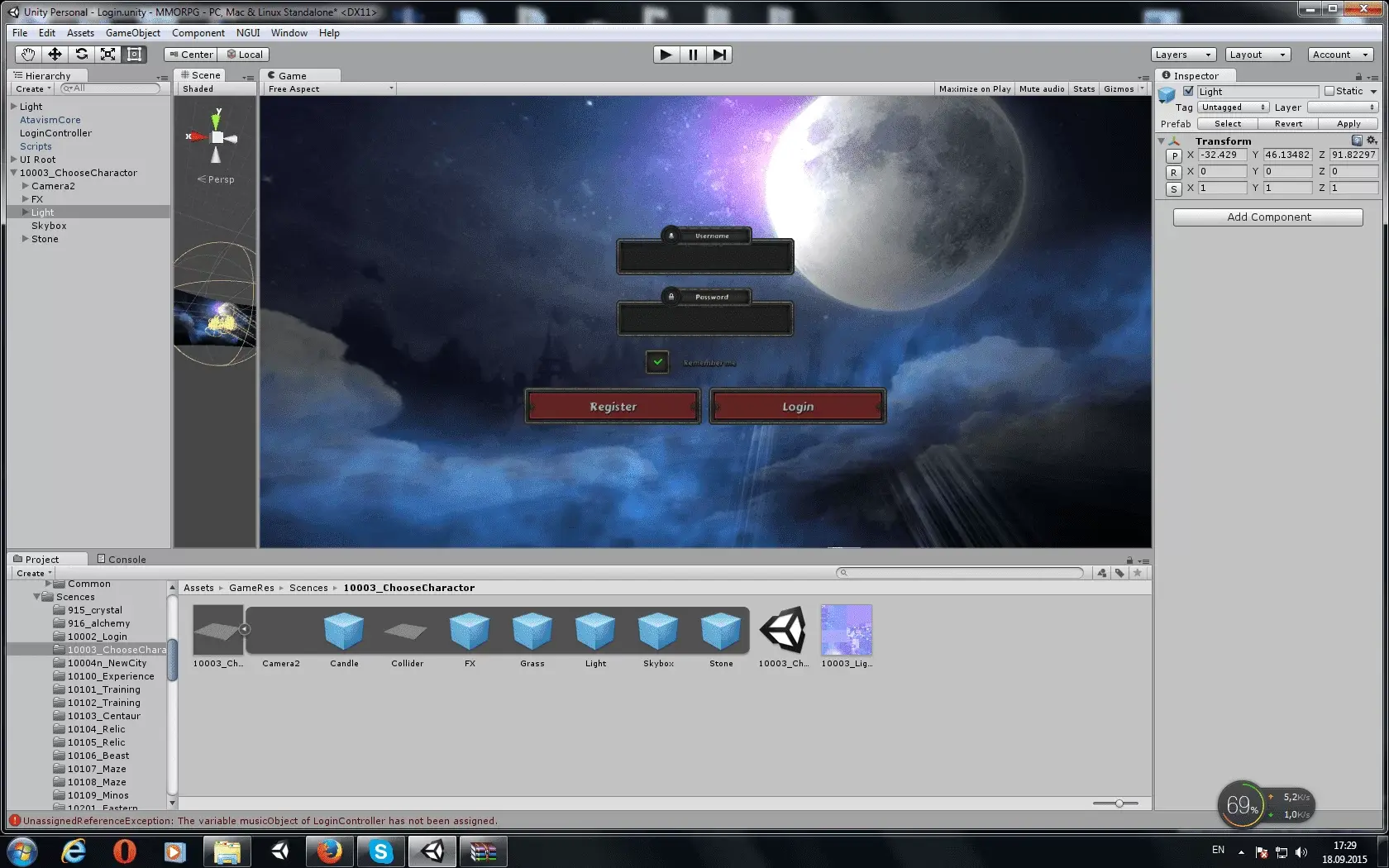Open the Tag Untagged dropdown
Viewport: 1389px width, 868px height.
click(1233, 107)
